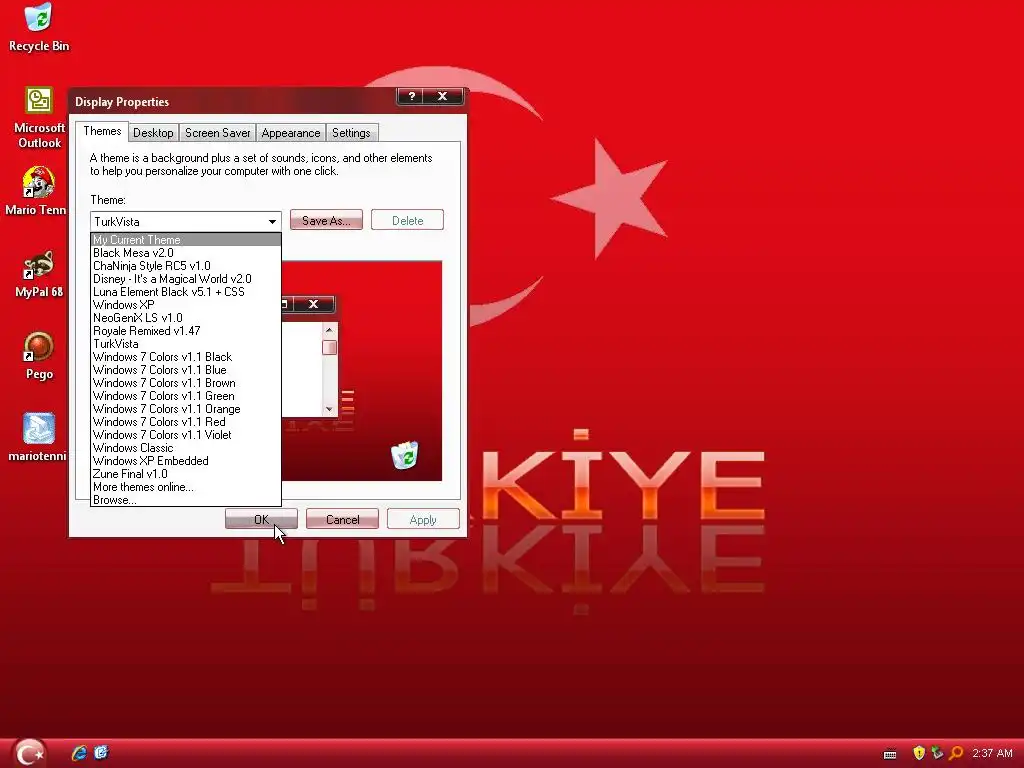Viewport: 1024px width, 768px height.
Task: Choose Browse... entry in theme list
Action: [x=185, y=500]
